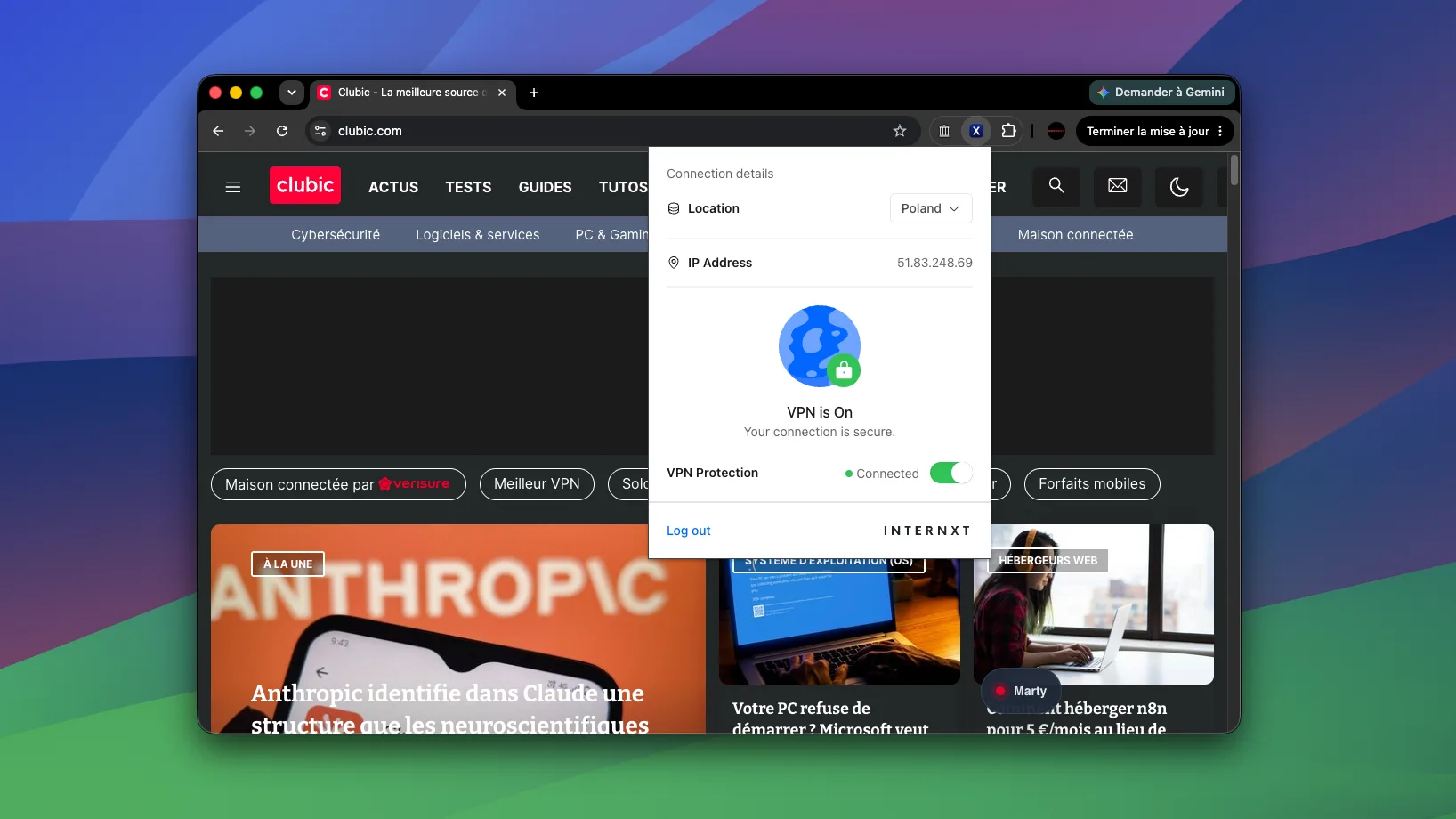Image resolution: width=1456 pixels, height=819 pixels.
Task: Close the Clubic tab
Action: [502, 93]
